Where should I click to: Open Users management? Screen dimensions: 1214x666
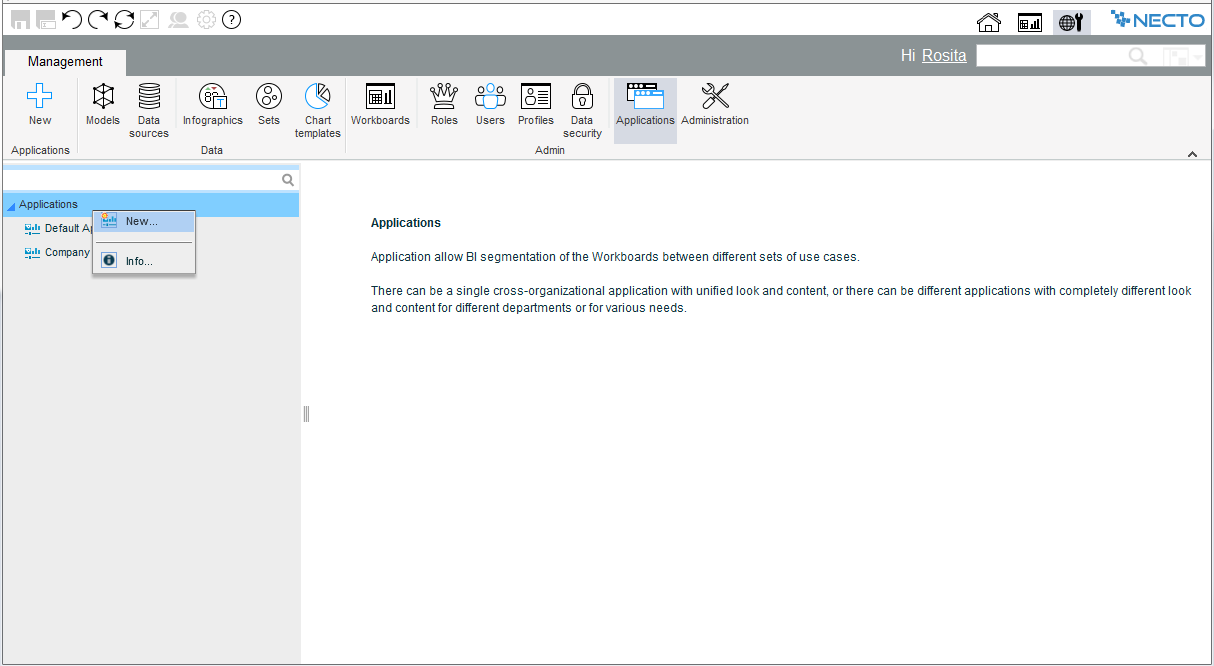(x=490, y=104)
